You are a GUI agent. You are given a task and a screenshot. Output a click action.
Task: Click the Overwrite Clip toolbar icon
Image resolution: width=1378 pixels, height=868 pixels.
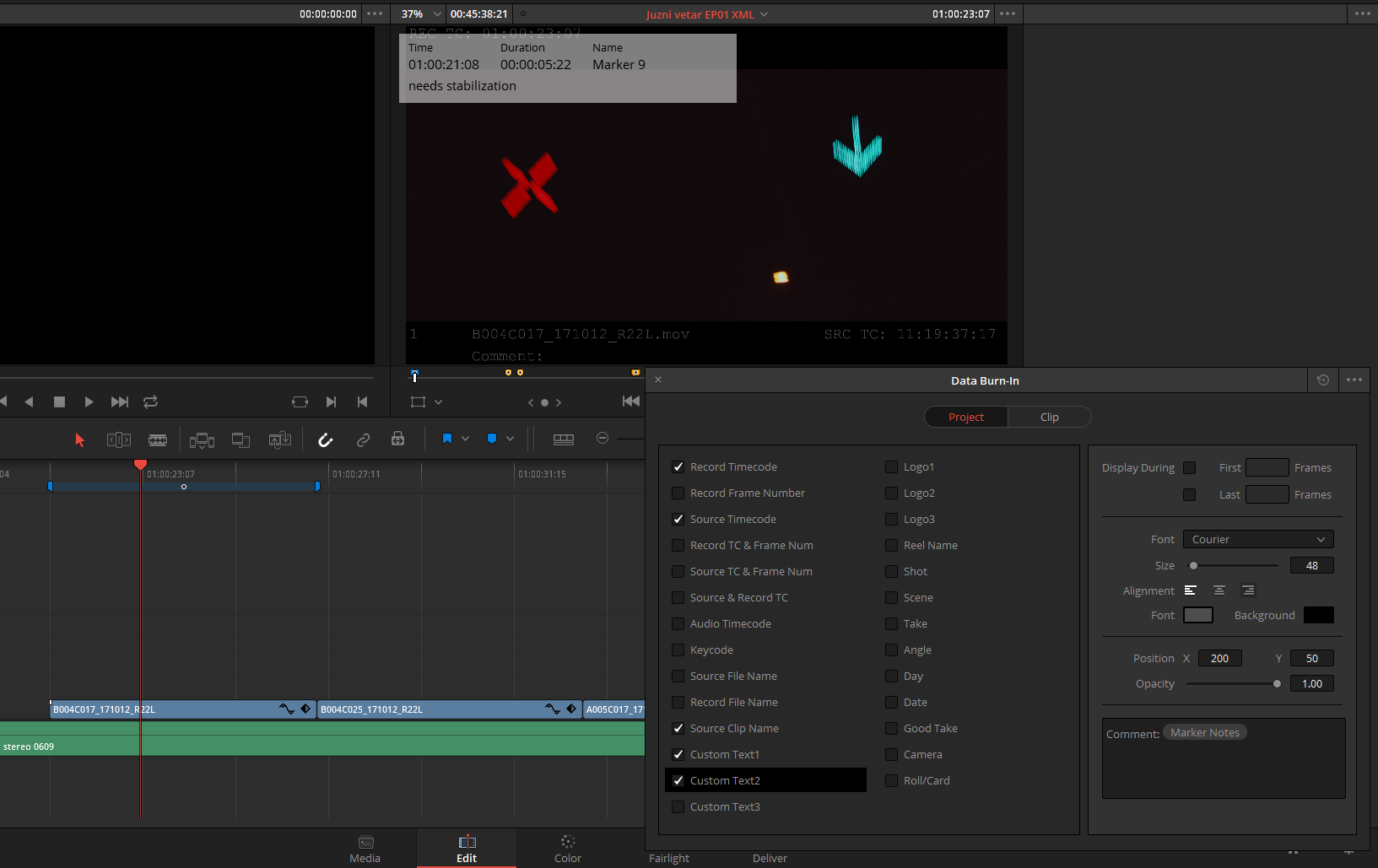point(240,439)
